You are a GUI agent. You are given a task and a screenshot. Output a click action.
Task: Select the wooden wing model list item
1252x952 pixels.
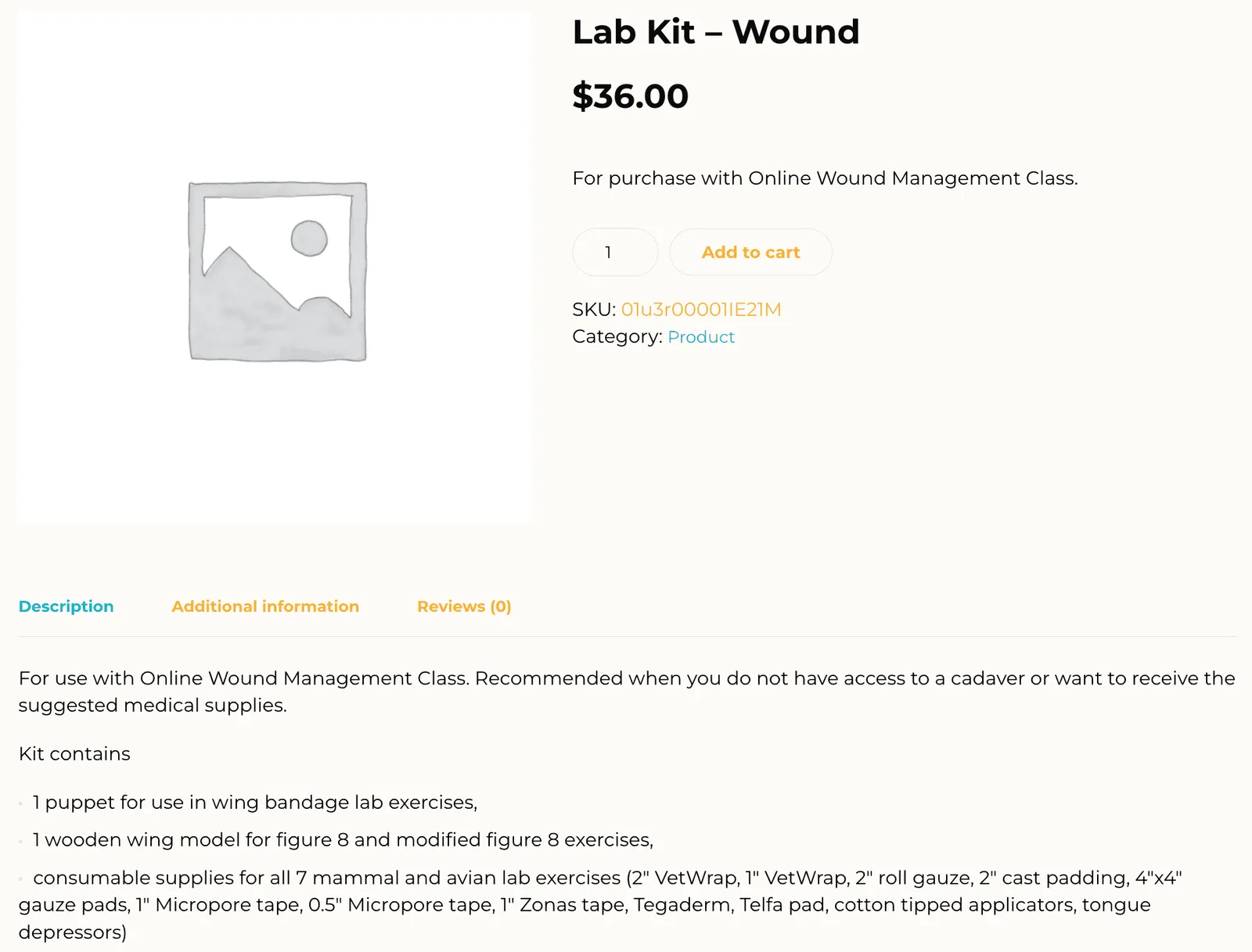(343, 840)
